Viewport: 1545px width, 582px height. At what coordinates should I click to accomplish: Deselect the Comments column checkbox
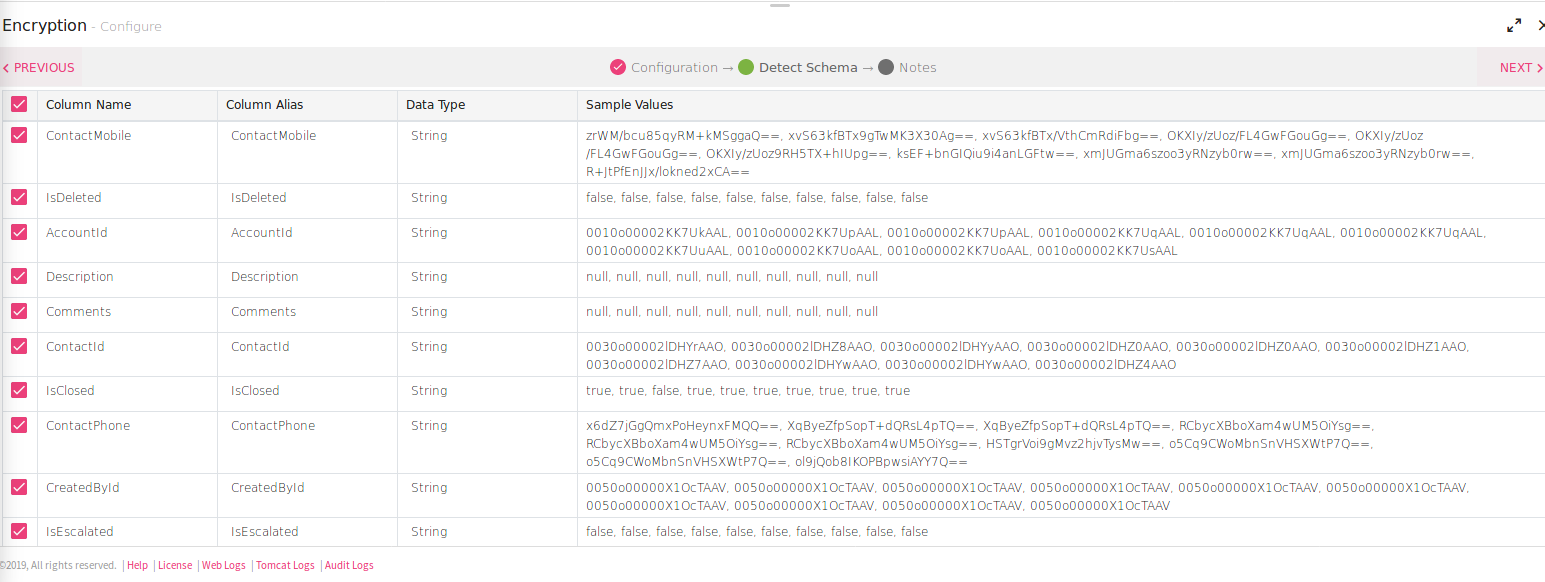[x=18, y=311]
